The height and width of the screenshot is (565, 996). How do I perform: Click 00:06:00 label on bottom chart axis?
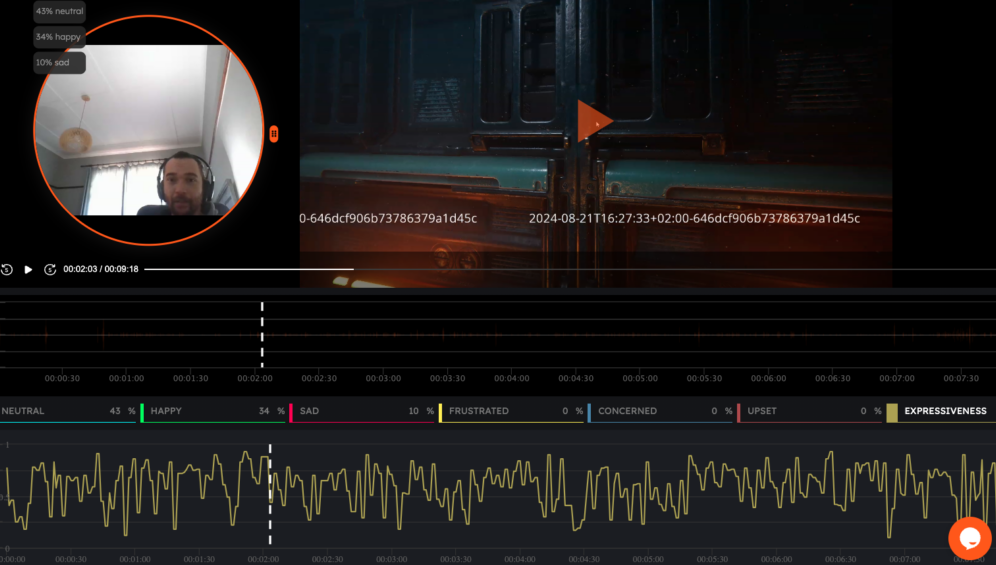tap(777, 559)
